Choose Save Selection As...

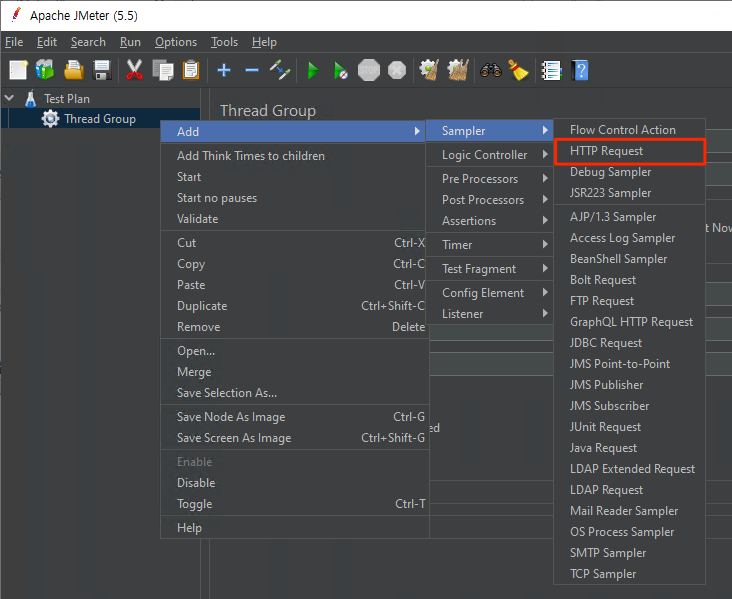(x=295, y=393)
